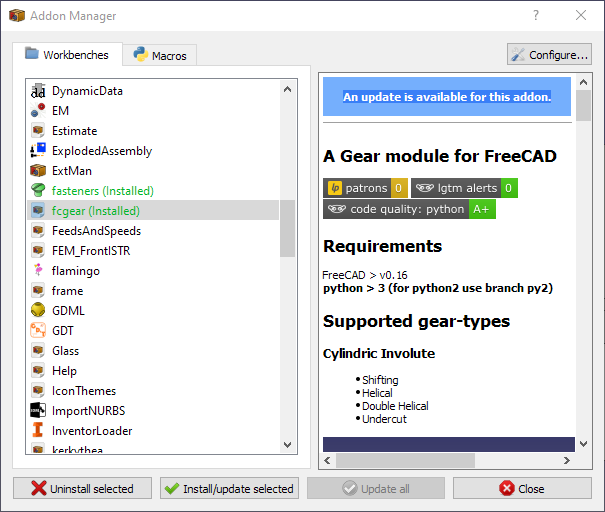Click 'A Gear module for FreeCAD' heading

[440, 156]
